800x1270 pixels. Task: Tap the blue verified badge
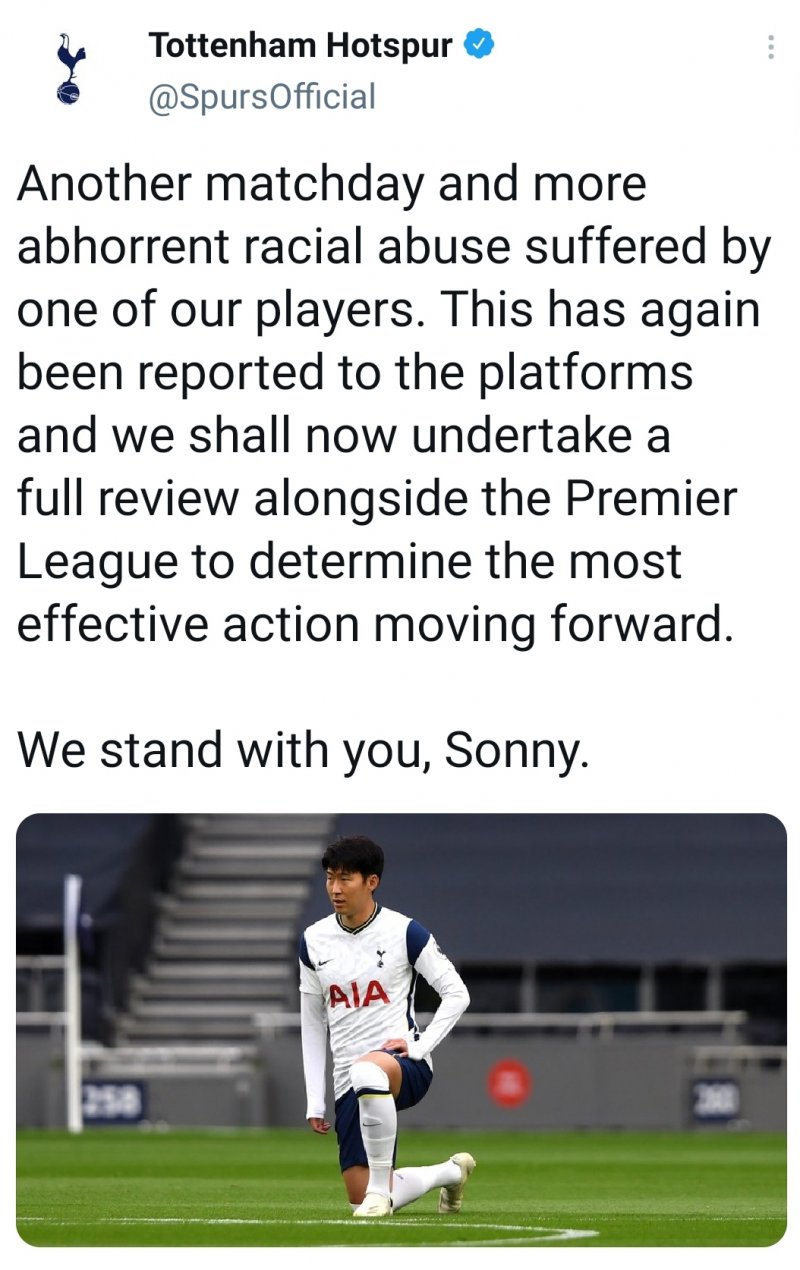pyautogui.click(x=480, y=45)
